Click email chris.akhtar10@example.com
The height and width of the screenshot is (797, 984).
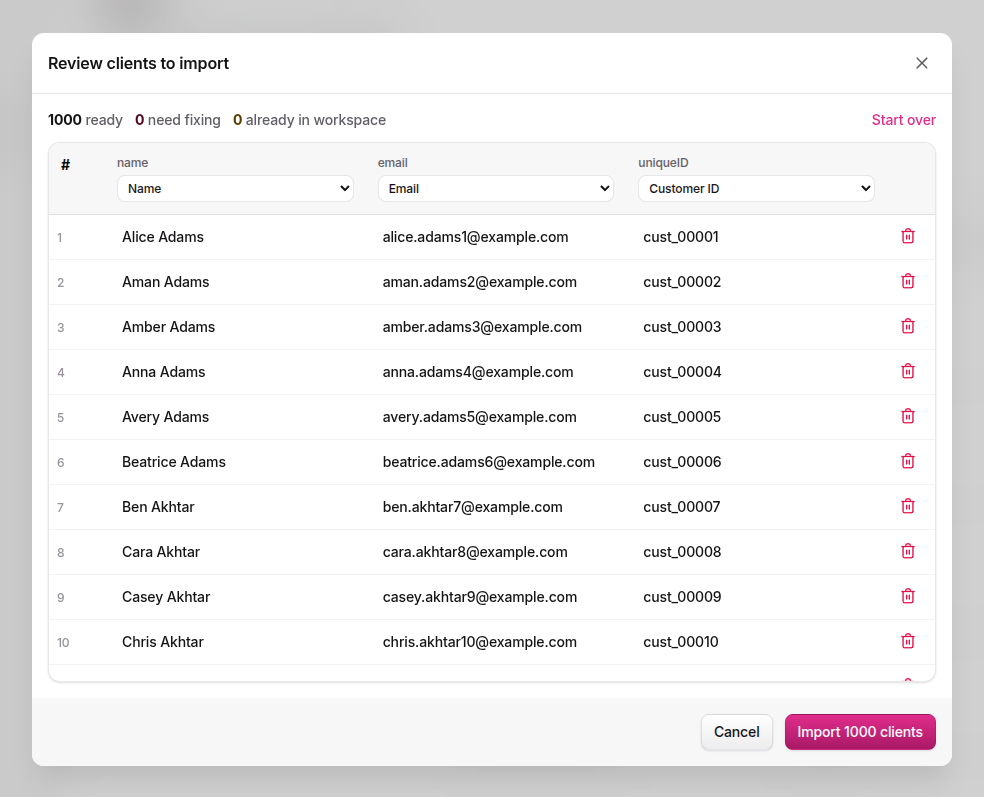pyautogui.click(x=479, y=642)
